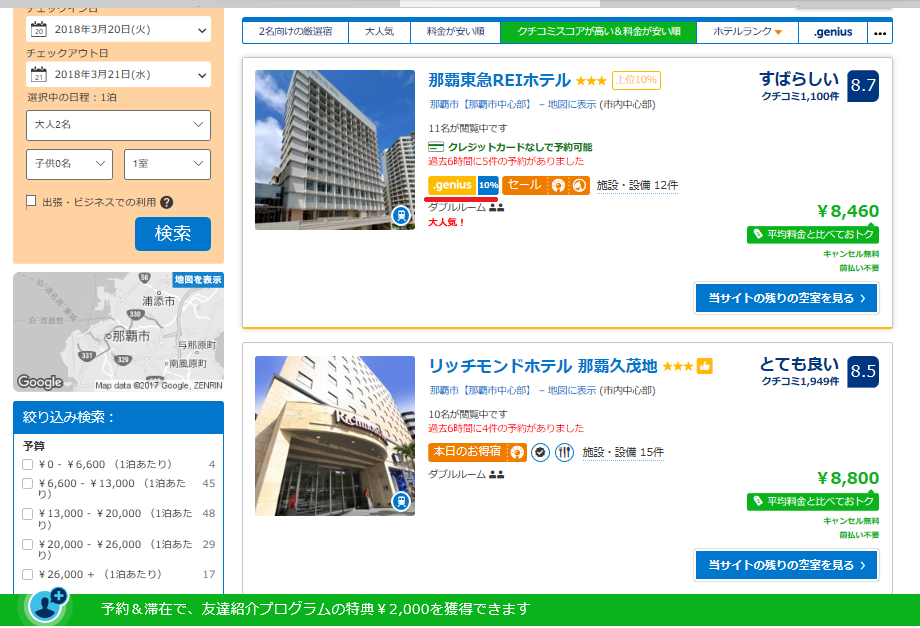
Task: Click the 本日のお得宿 deal badge
Action: [x=477, y=452]
